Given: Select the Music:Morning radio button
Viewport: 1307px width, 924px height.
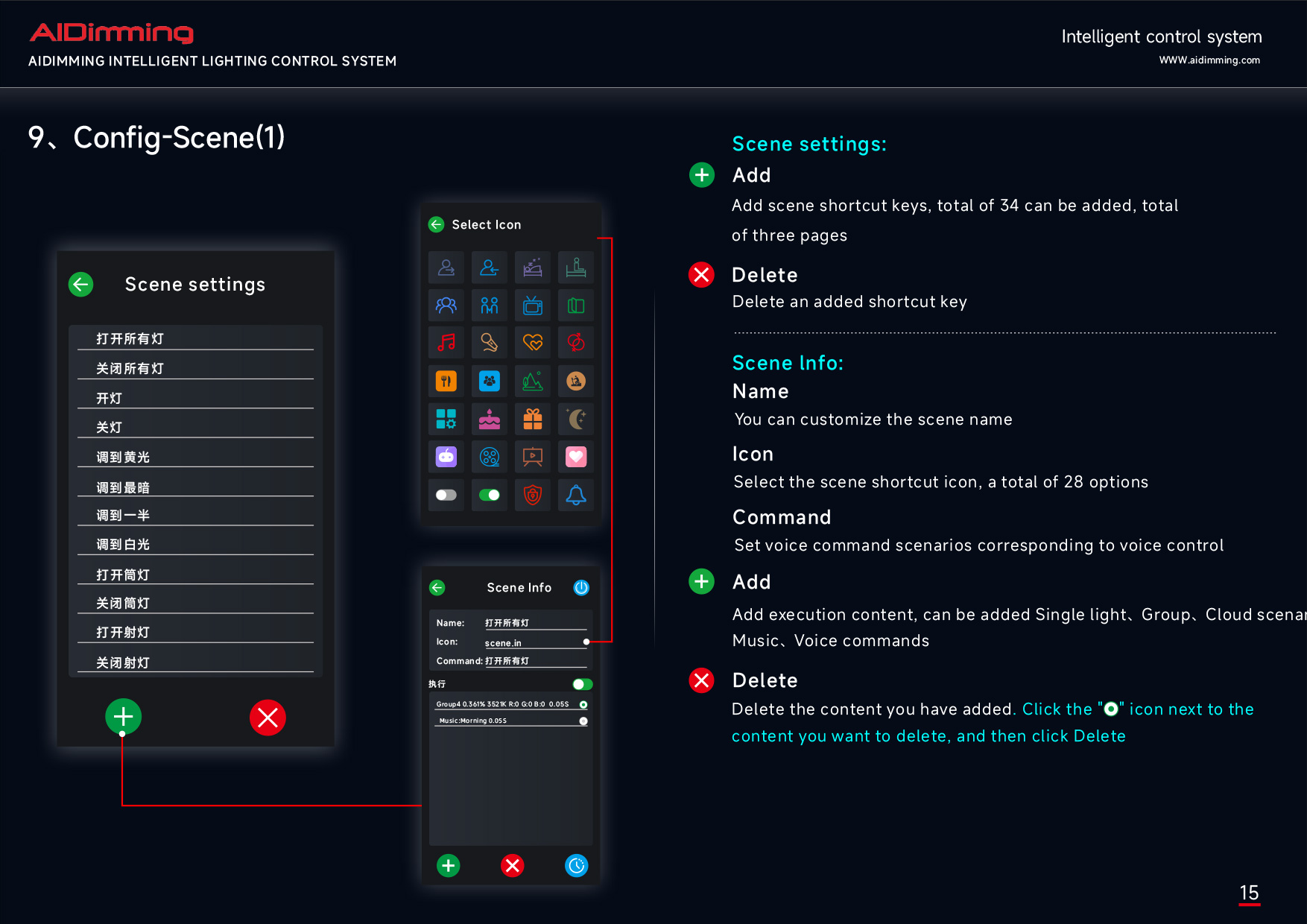Looking at the screenshot, I should point(583,721).
